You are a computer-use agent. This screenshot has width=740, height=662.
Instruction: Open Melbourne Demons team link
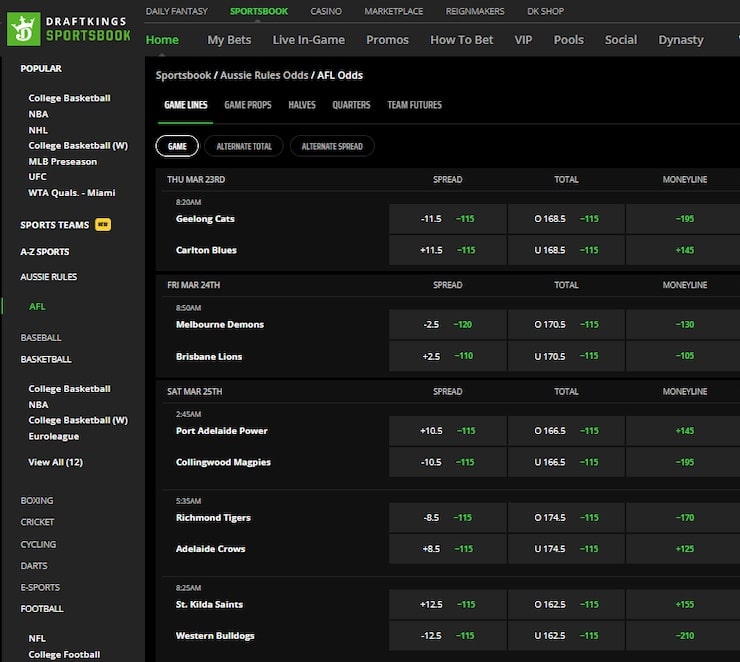(x=220, y=325)
